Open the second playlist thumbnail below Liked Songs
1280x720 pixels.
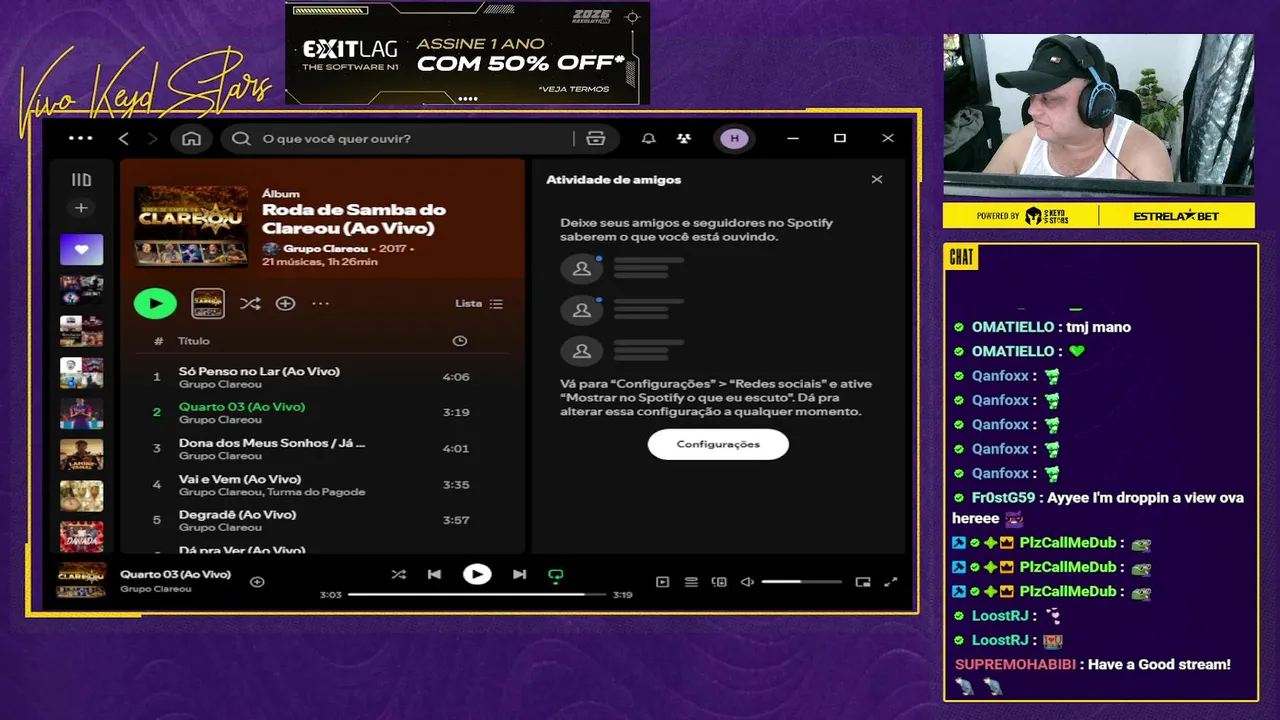tap(81, 330)
